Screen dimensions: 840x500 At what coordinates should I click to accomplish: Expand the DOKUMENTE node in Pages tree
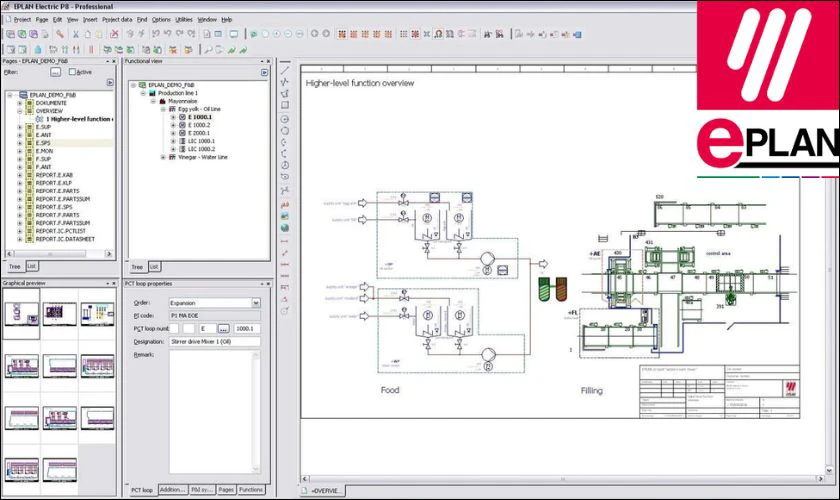pos(20,103)
